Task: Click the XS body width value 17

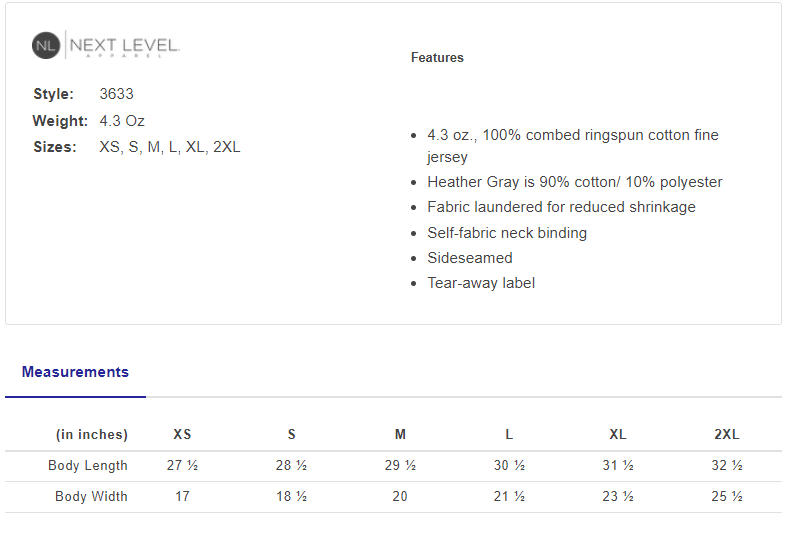Action: pos(182,496)
